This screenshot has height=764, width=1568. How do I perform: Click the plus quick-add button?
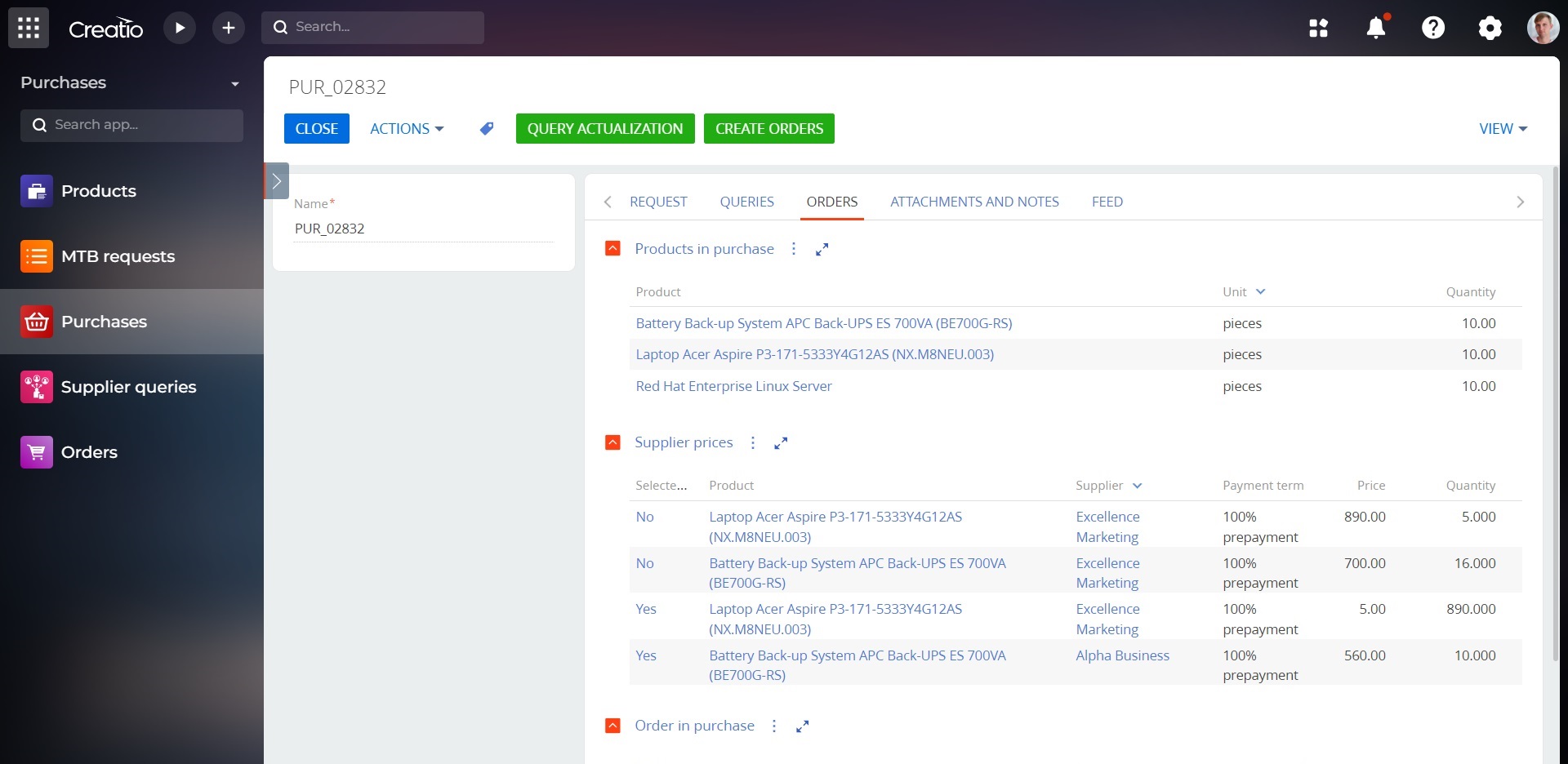tap(229, 28)
